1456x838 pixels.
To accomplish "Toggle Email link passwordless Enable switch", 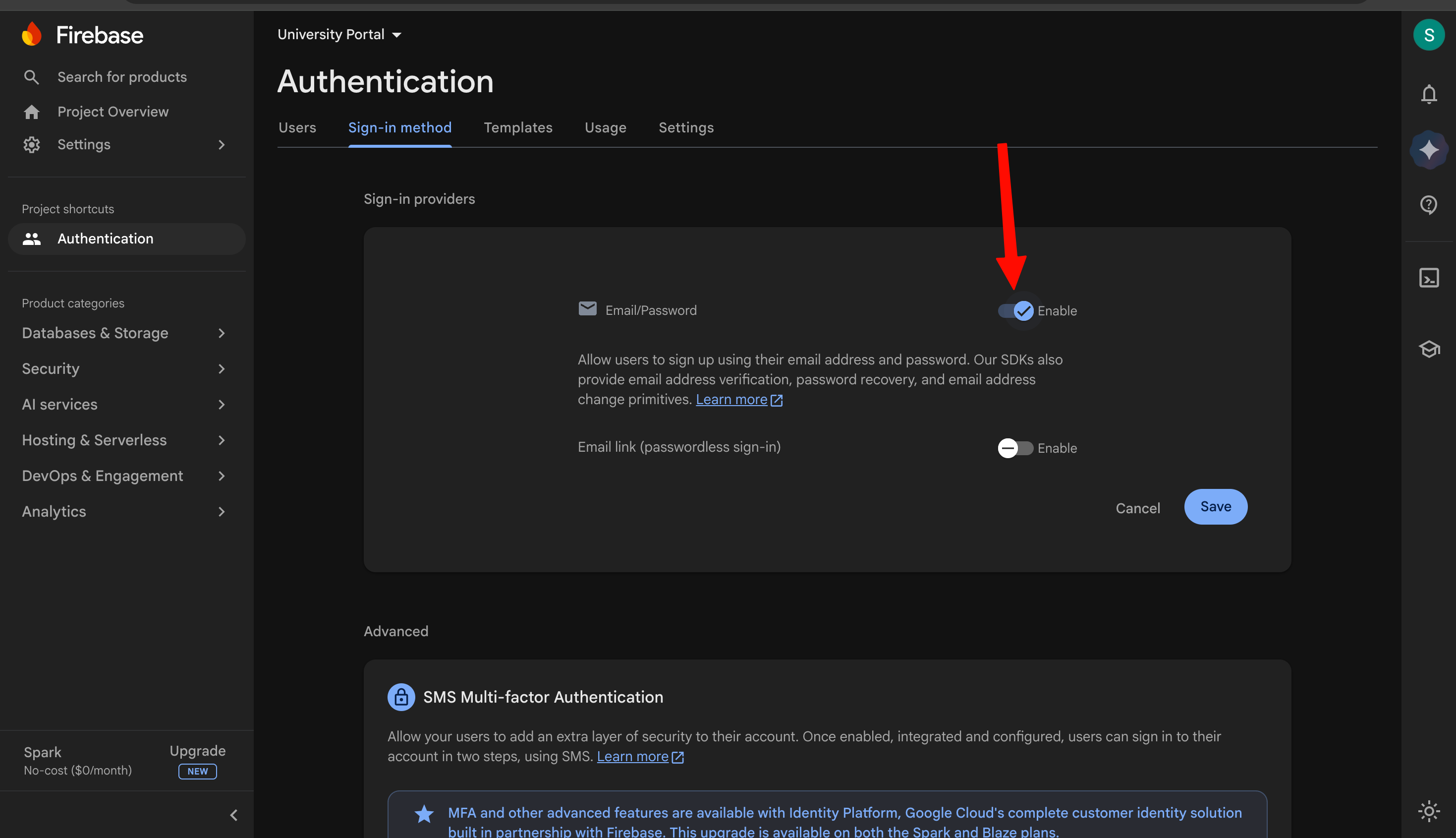I will [x=1015, y=448].
